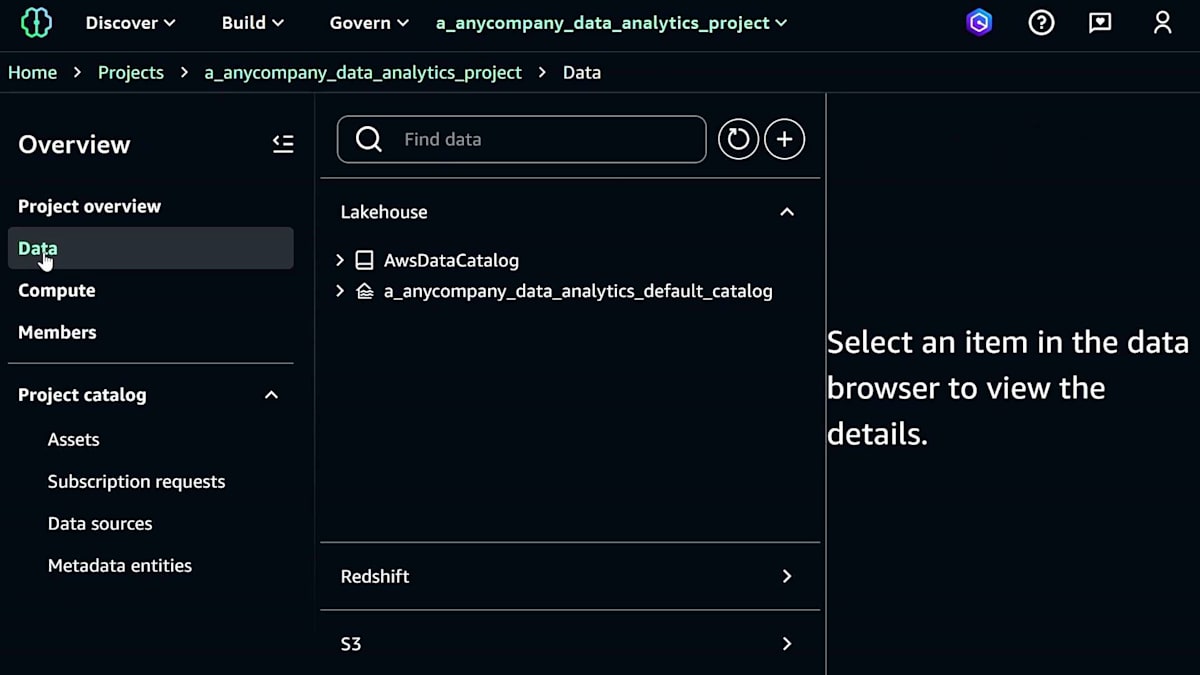Add data with the plus button
Screen dimensions: 1200x675
click(x=785, y=140)
